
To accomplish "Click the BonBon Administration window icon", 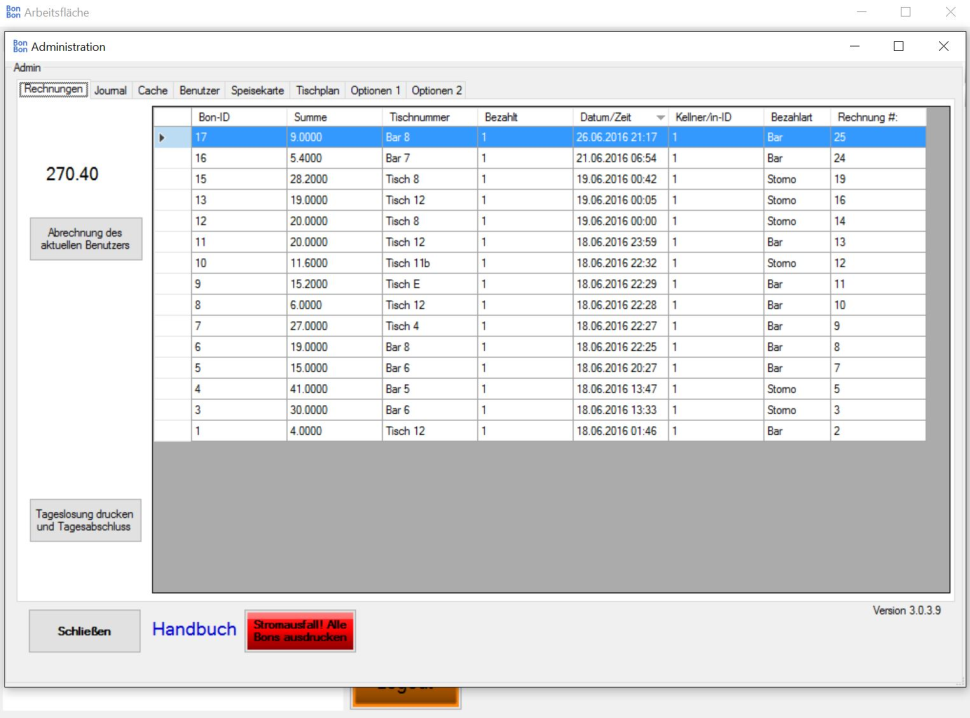I will 20,46.
